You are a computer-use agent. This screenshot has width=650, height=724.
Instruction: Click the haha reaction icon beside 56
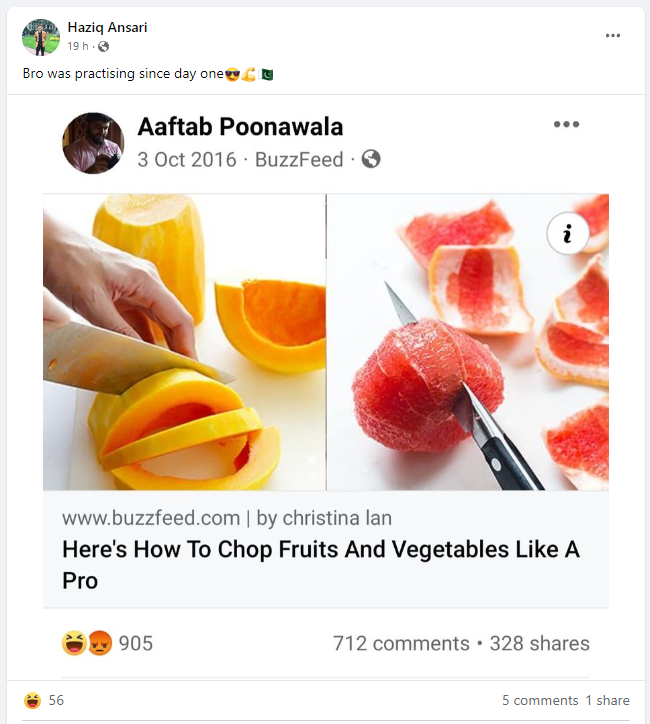(x=32, y=701)
